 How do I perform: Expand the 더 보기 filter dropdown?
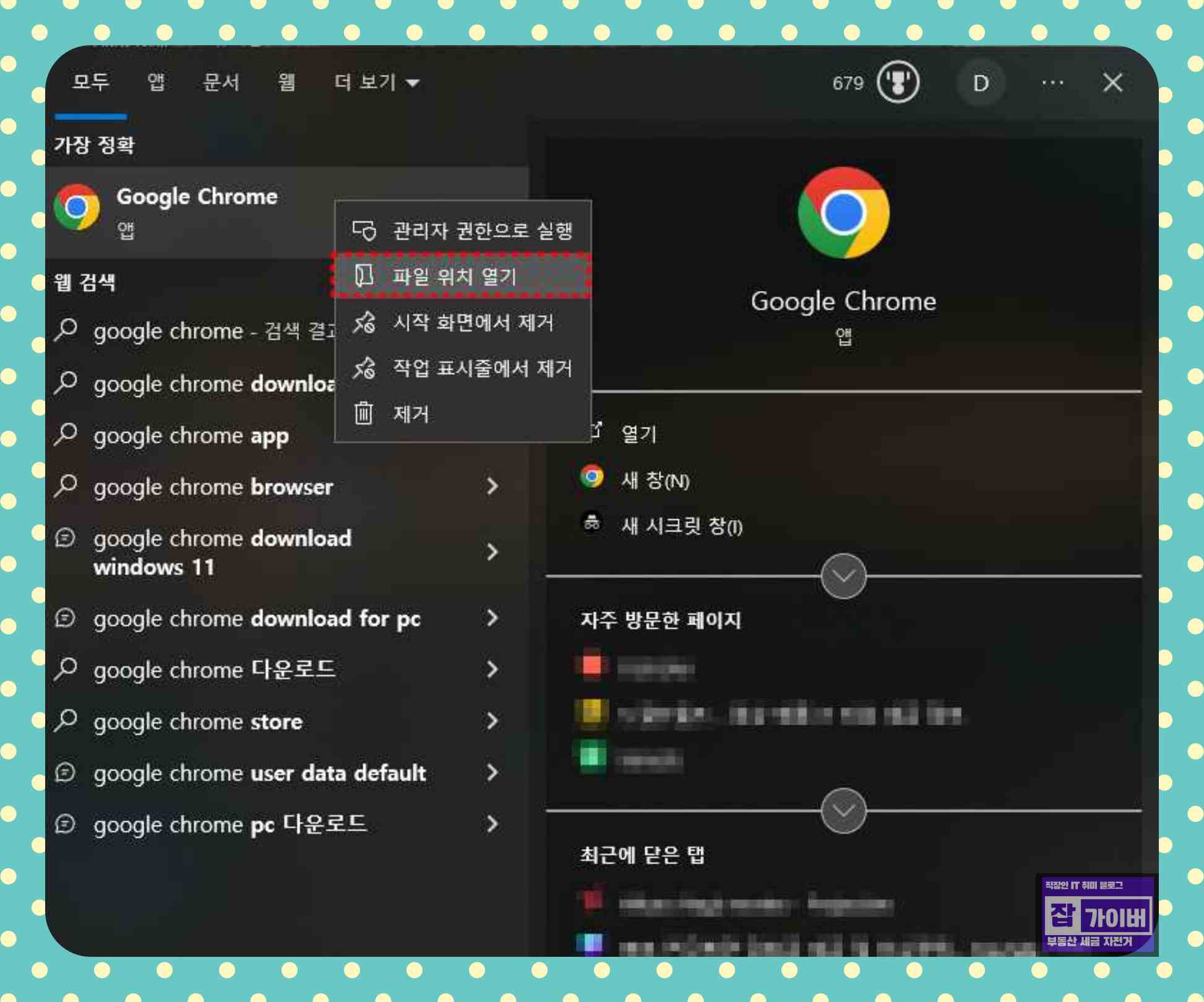pyautogui.click(x=376, y=82)
